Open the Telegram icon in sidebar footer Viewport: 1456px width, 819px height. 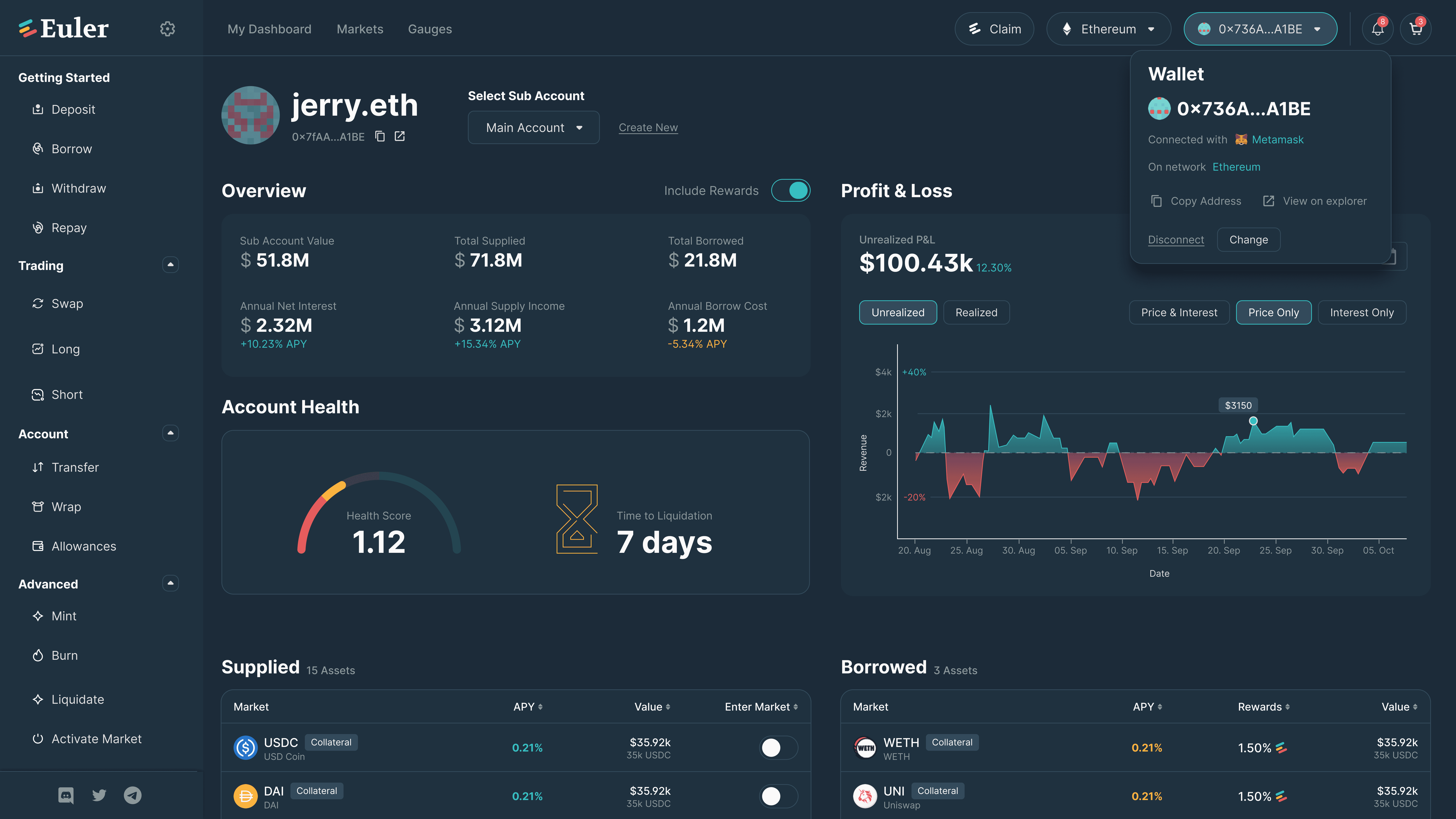133,795
